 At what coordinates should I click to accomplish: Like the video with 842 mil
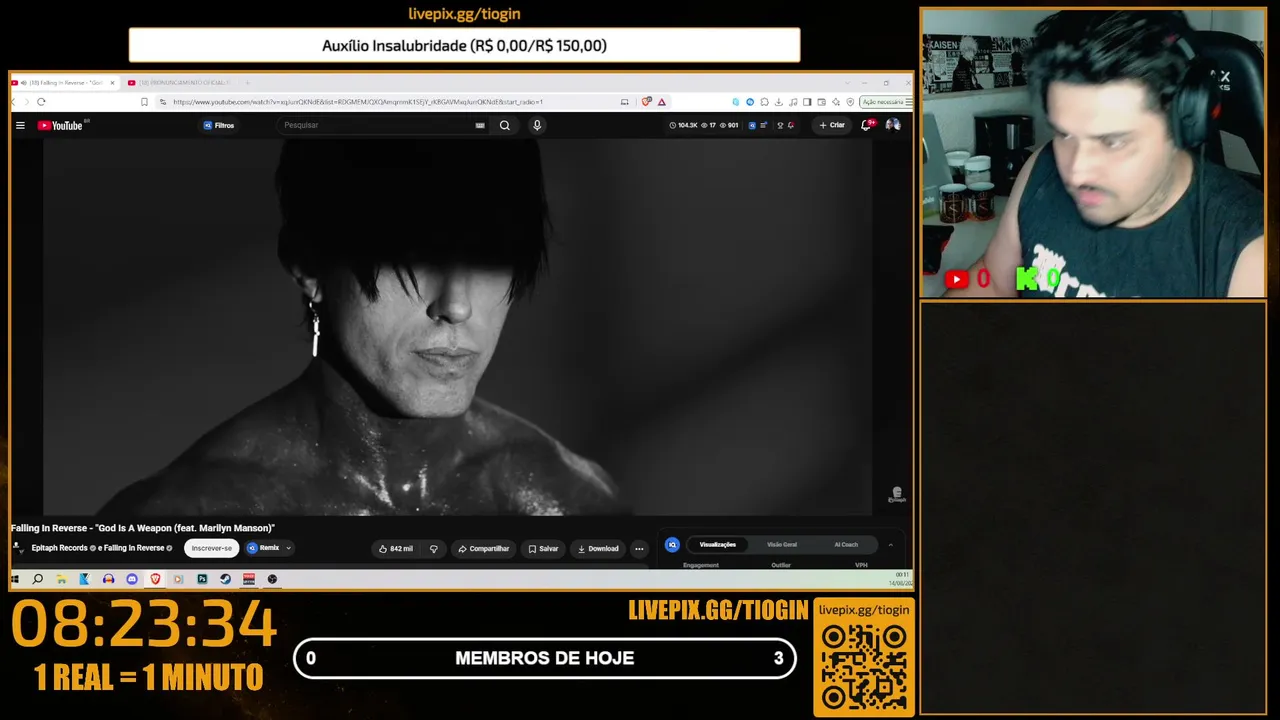click(396, 549)
